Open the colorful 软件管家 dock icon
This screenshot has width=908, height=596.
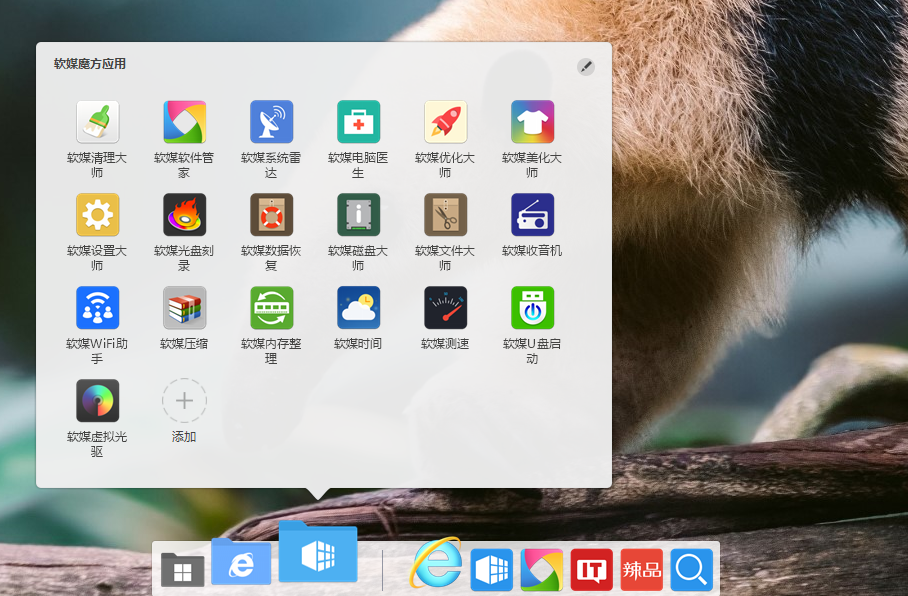[x=541, y=570]
